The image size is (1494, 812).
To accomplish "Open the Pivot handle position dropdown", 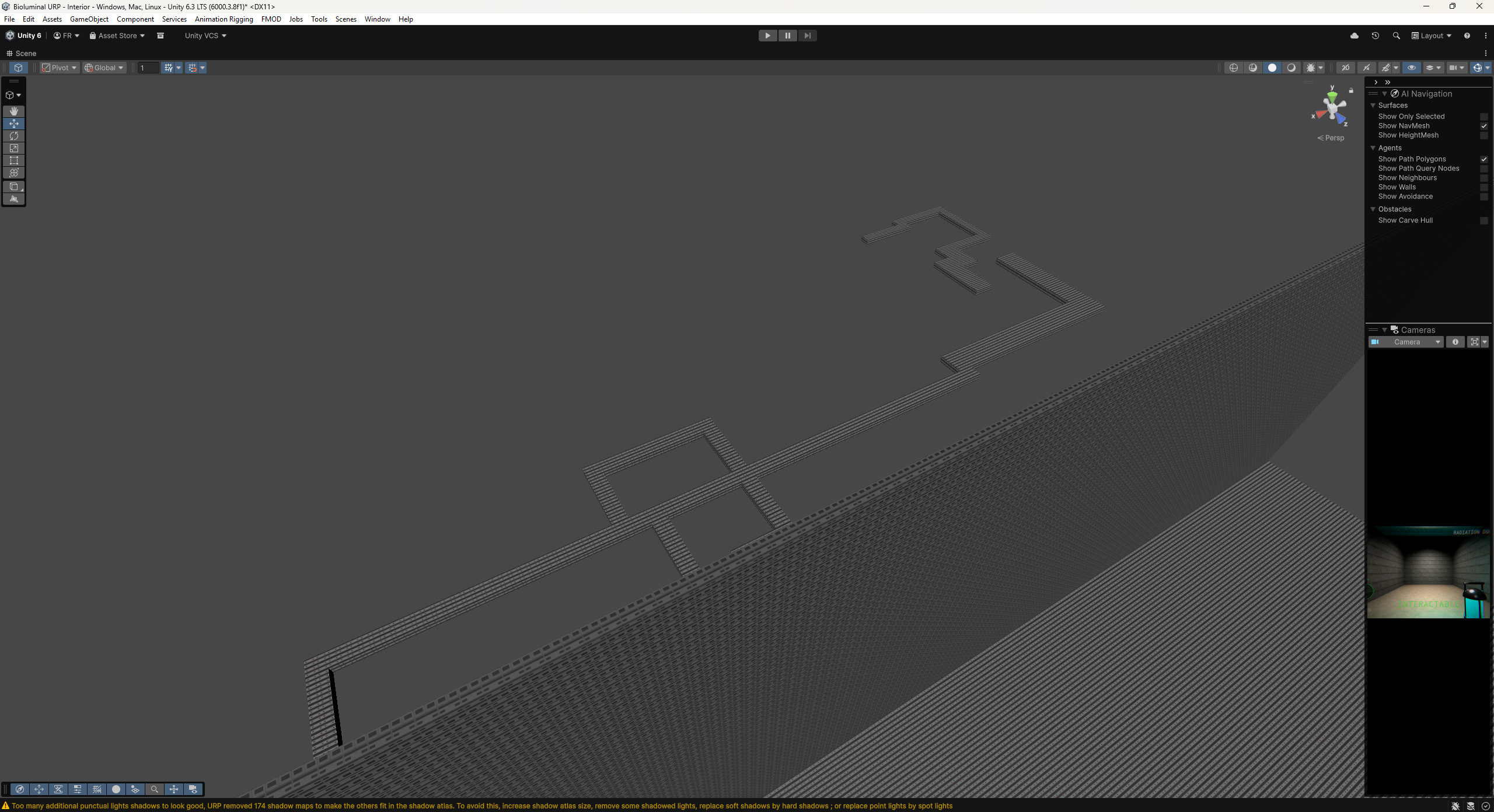I will coord(59,68).
